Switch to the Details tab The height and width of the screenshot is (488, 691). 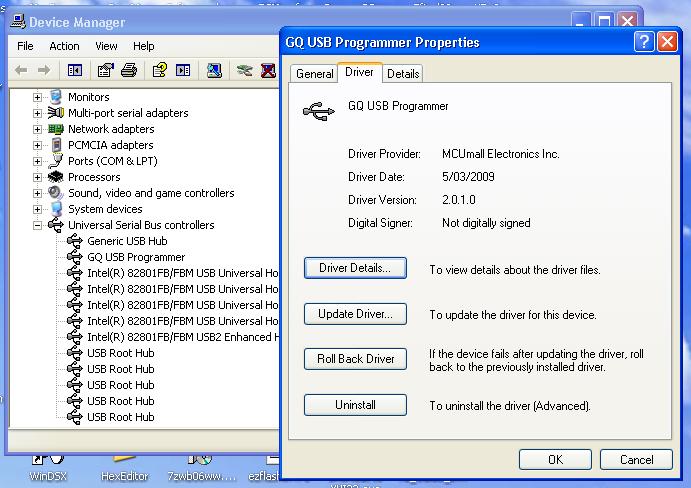403,74
